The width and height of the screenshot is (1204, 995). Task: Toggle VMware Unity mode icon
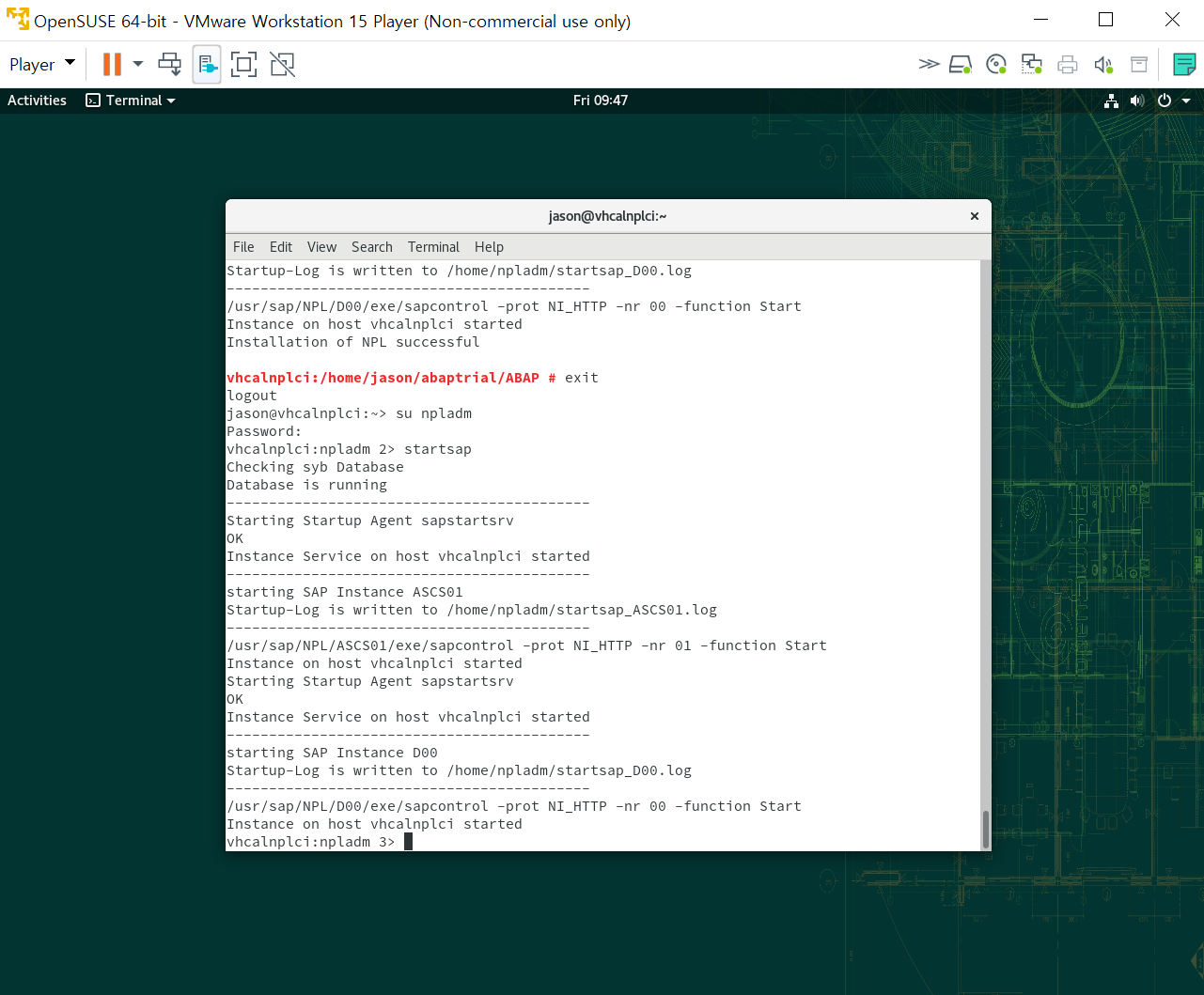(282, 64)
